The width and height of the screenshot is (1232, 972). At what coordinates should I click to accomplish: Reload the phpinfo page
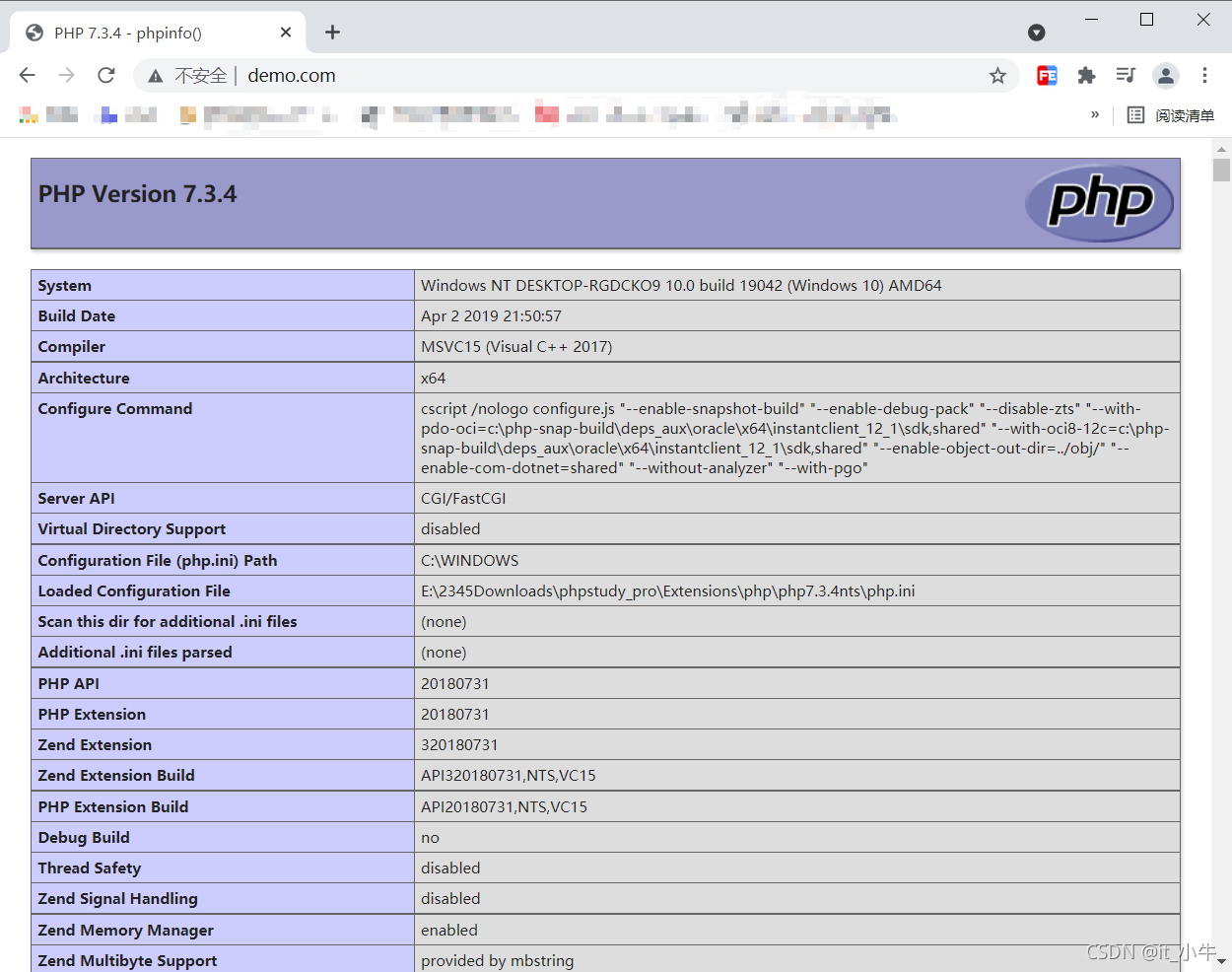[x=106, y=75]
